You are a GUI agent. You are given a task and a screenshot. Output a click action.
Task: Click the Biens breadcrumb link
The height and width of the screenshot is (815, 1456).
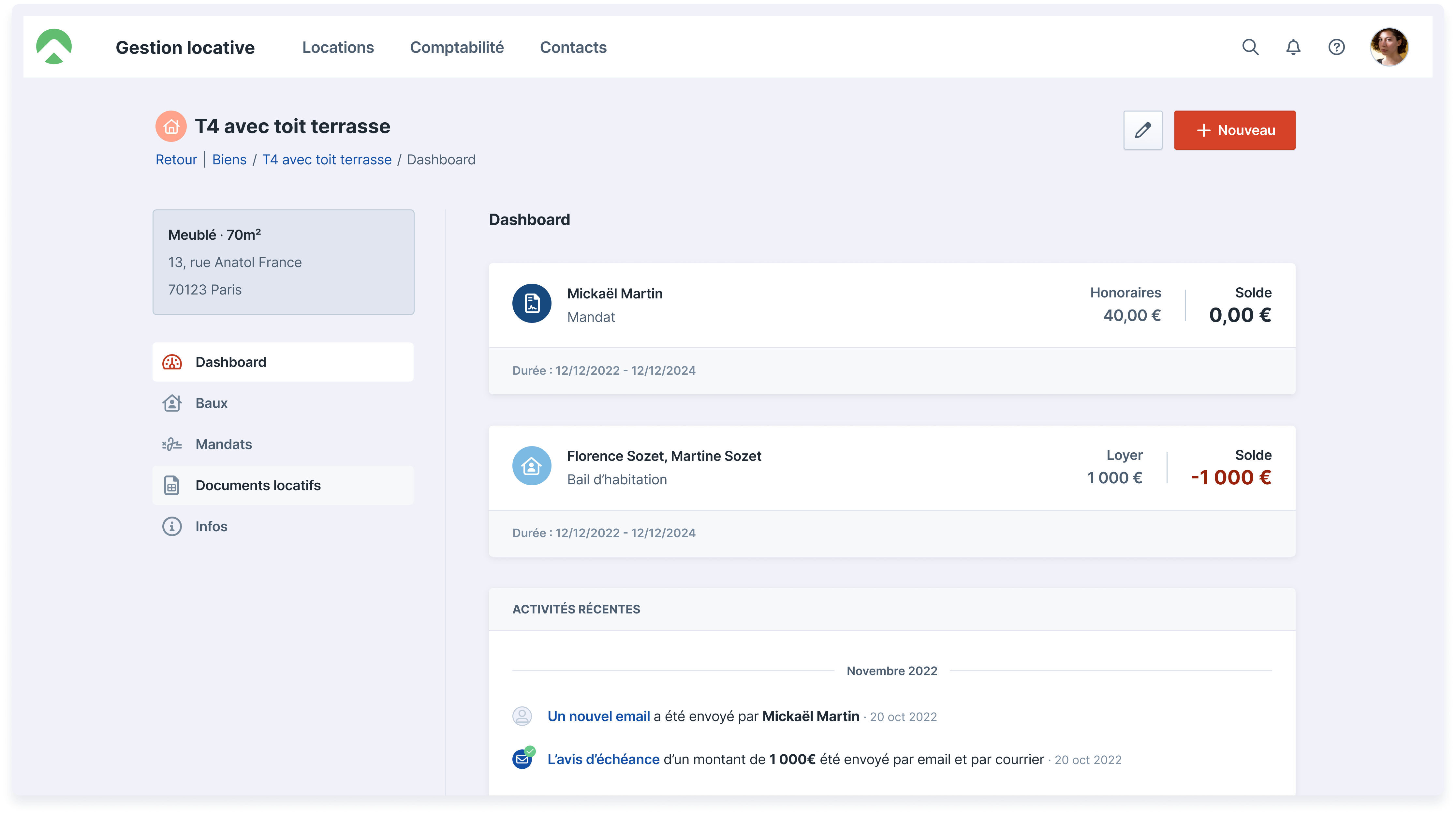pyautogui.click(x=229, y=160)
